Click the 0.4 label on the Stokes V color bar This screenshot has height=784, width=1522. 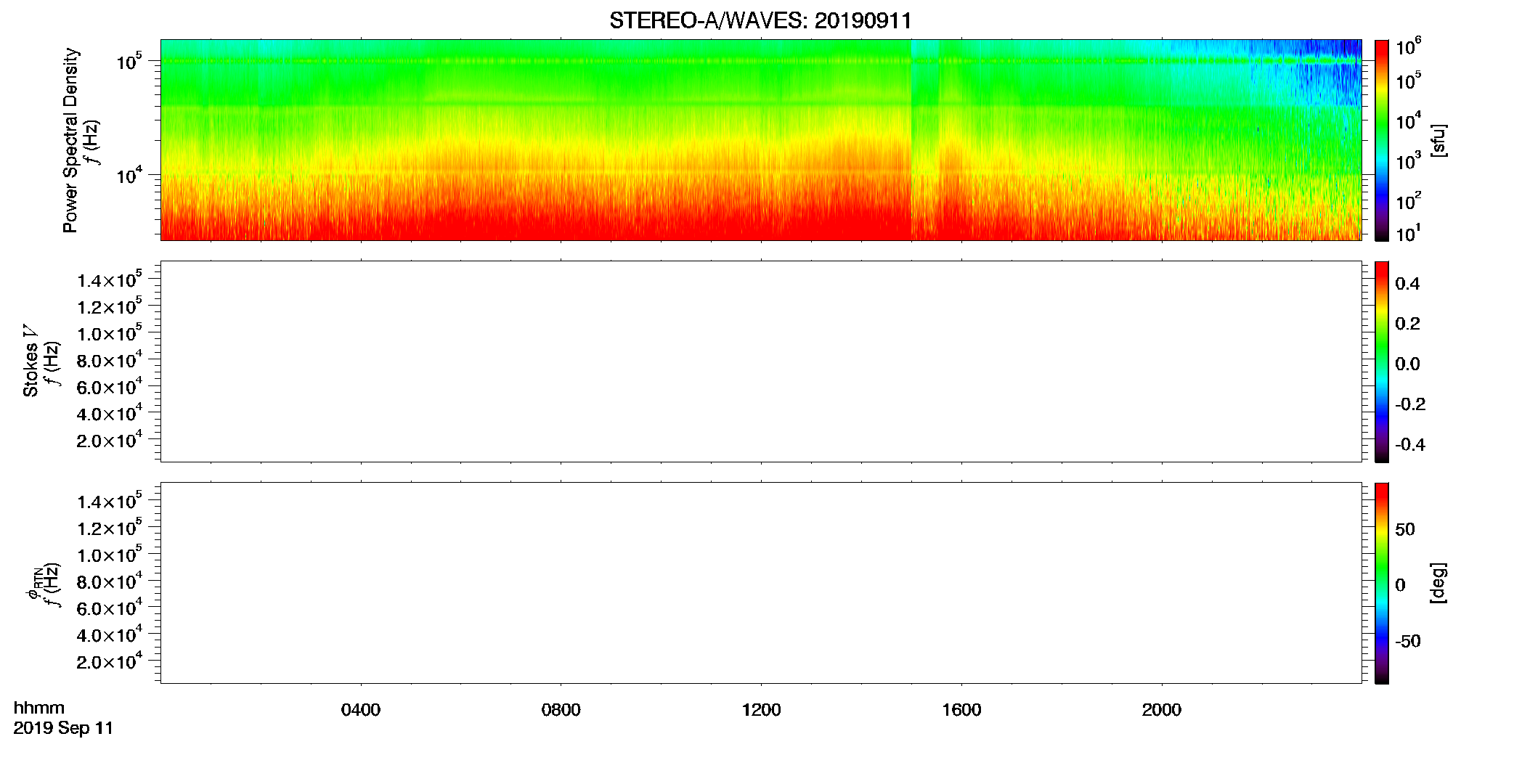(x=1407, y=284)
